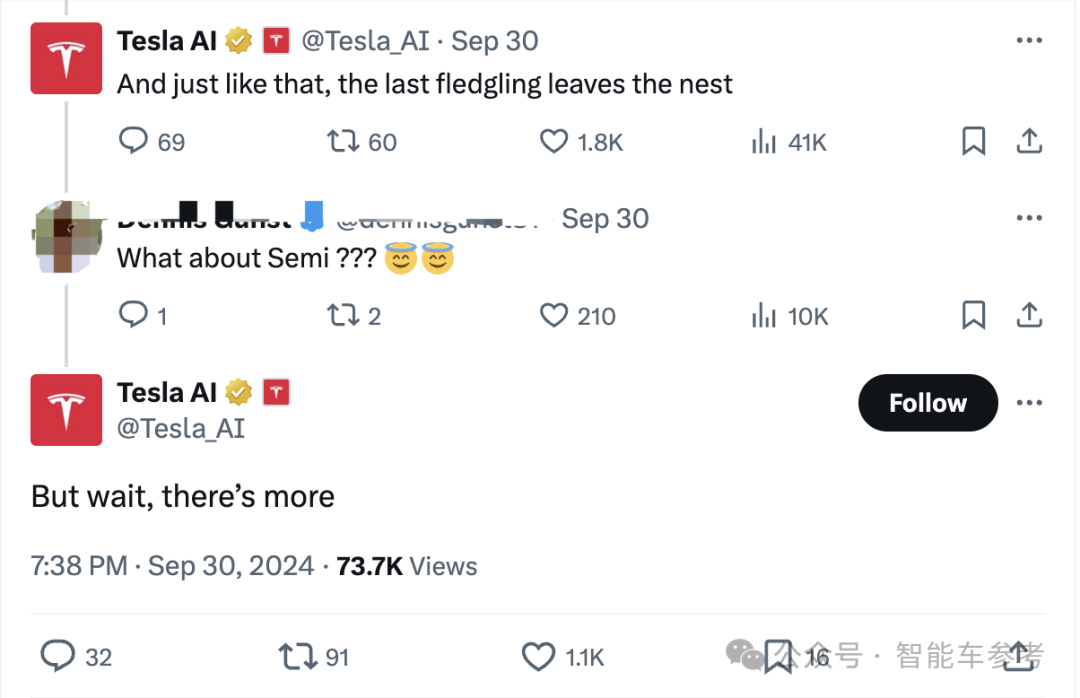1080x698 pixels.
Task: Bookmark the 'What about Semi' reply
Action: click(973, 316)
